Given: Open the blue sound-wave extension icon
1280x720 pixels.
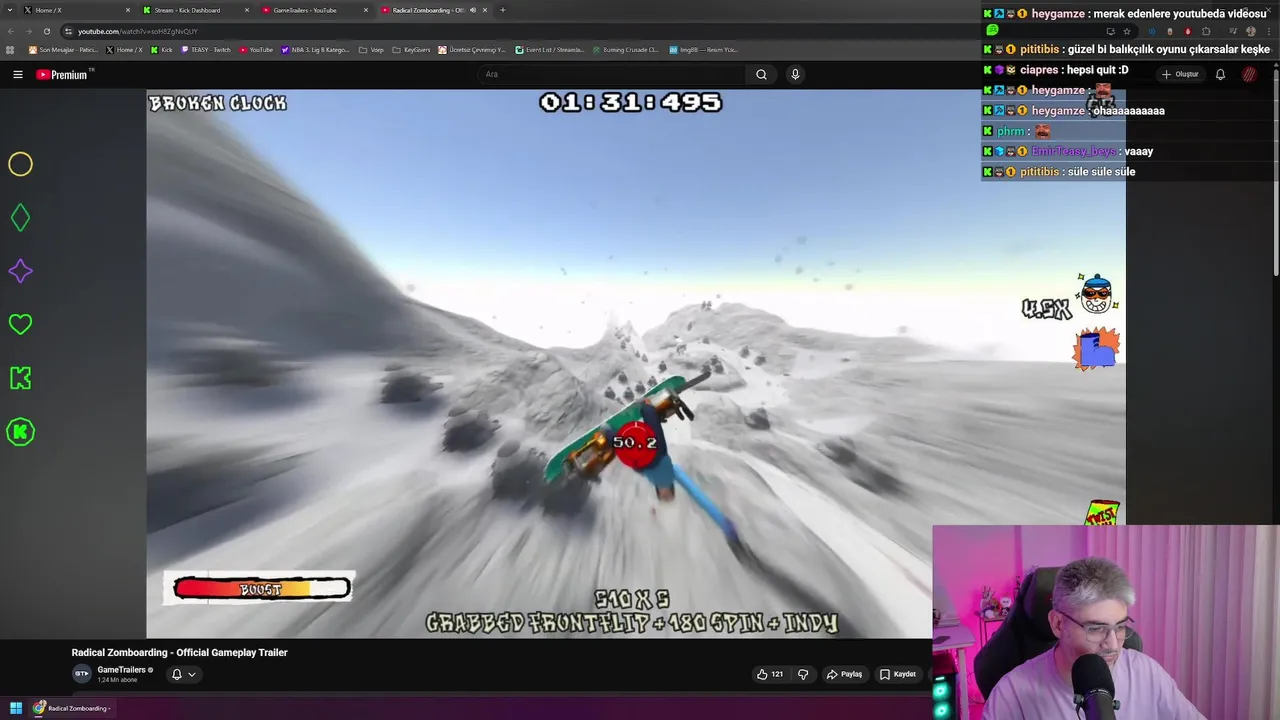Looking at the screenshot, I should tap(1150, 31).
